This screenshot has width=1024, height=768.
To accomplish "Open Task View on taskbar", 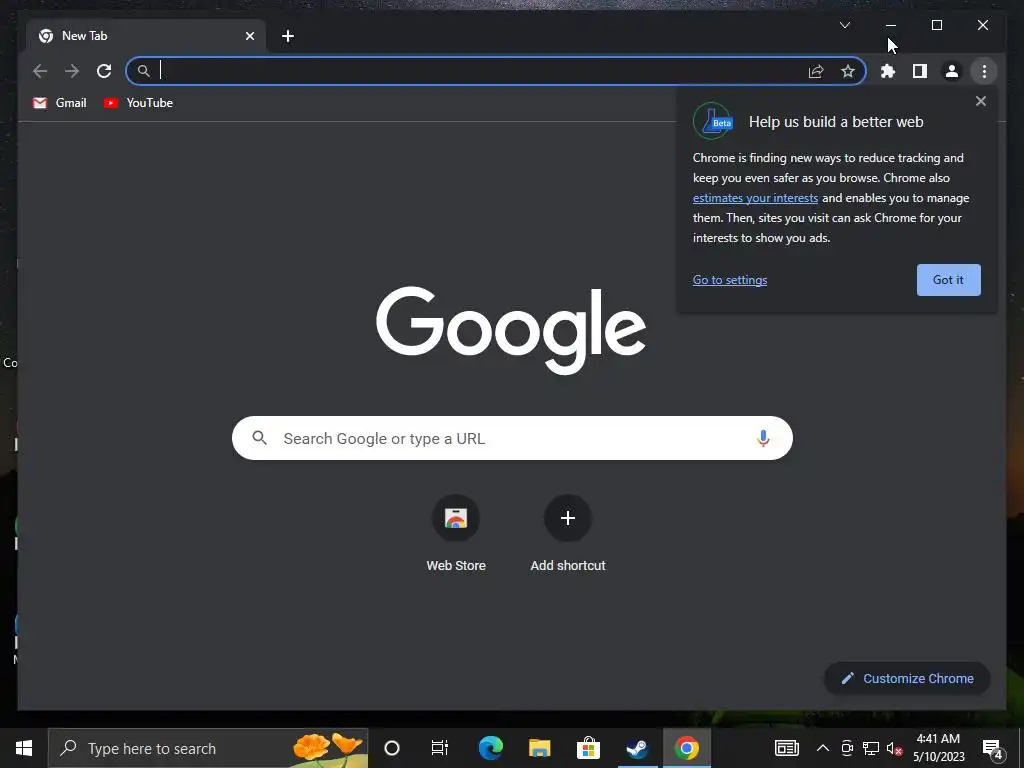I will (x=440, y=748).
